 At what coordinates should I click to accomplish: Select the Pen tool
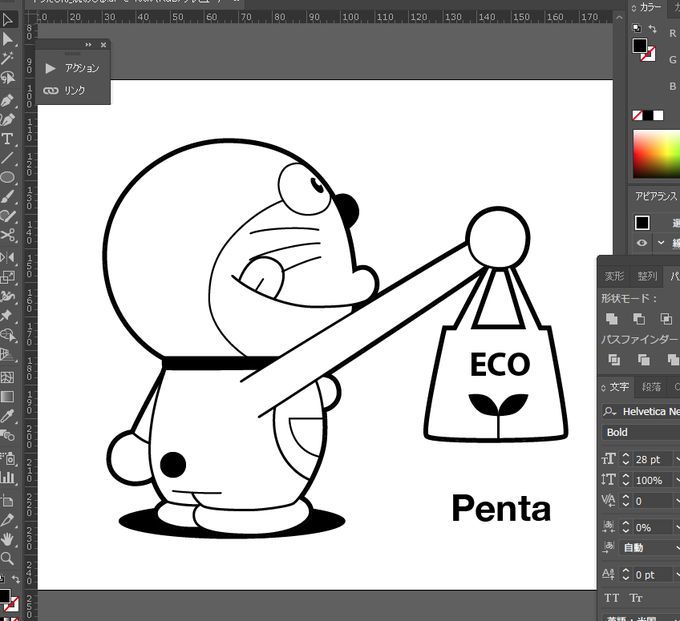(7, 101)
